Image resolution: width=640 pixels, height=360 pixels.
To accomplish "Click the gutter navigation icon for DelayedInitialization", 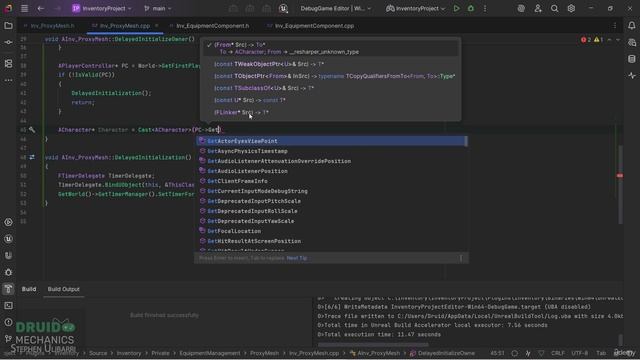I will tap(32, 157).
